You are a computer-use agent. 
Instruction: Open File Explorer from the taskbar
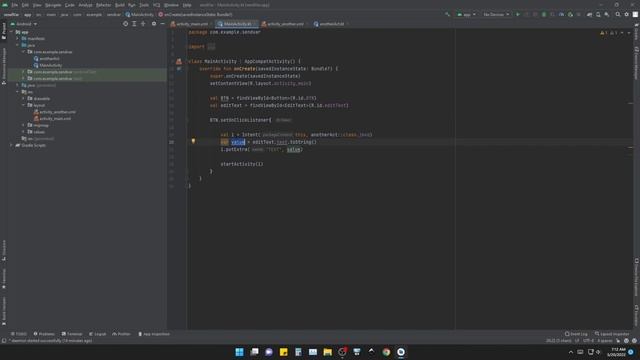coord(327,352)
